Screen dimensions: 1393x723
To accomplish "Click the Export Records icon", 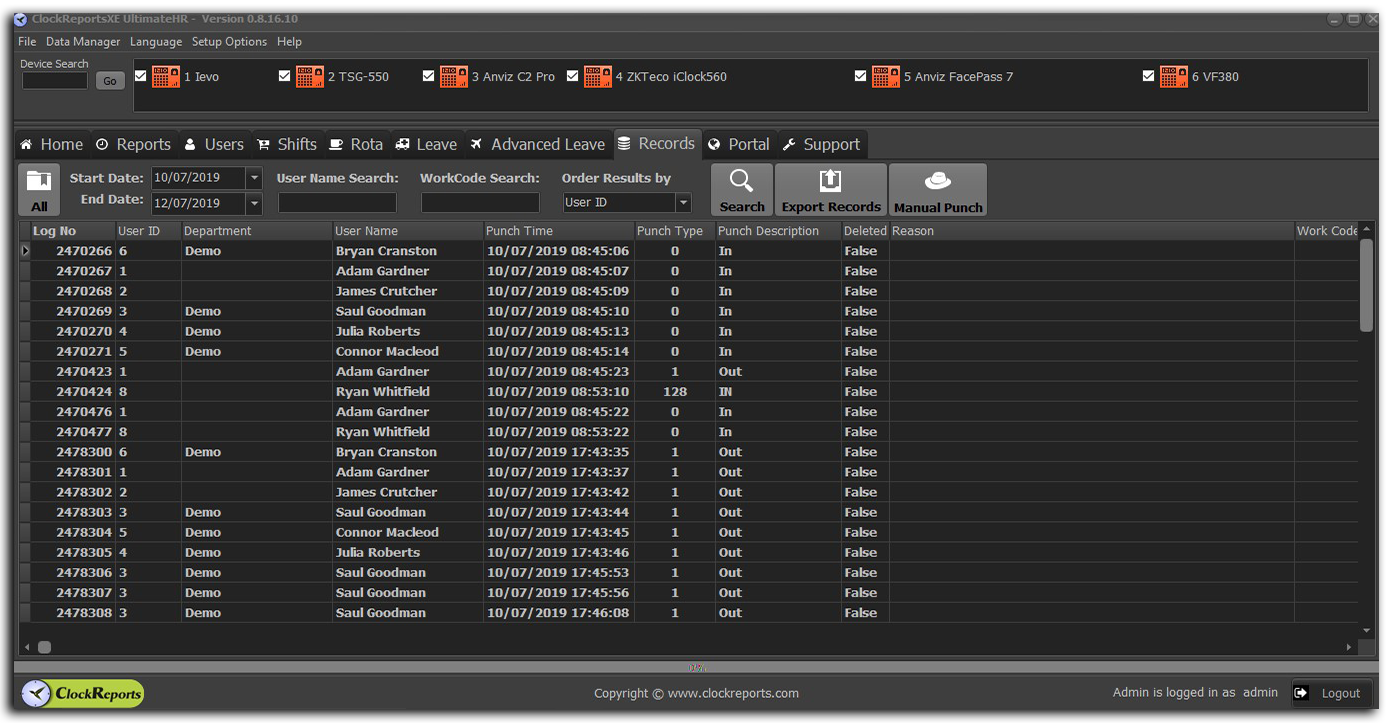I will pos(830,182).
